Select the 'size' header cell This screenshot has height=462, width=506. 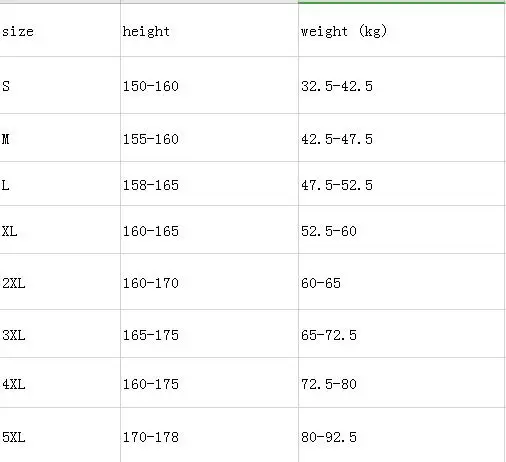(60, 30)
